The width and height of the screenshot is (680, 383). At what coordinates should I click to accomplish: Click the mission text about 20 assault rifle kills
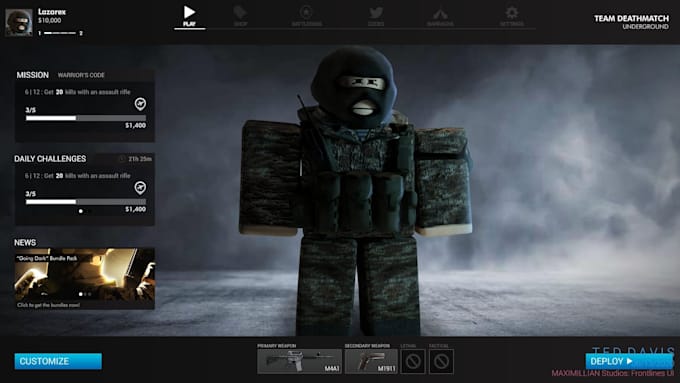(78, 92)
